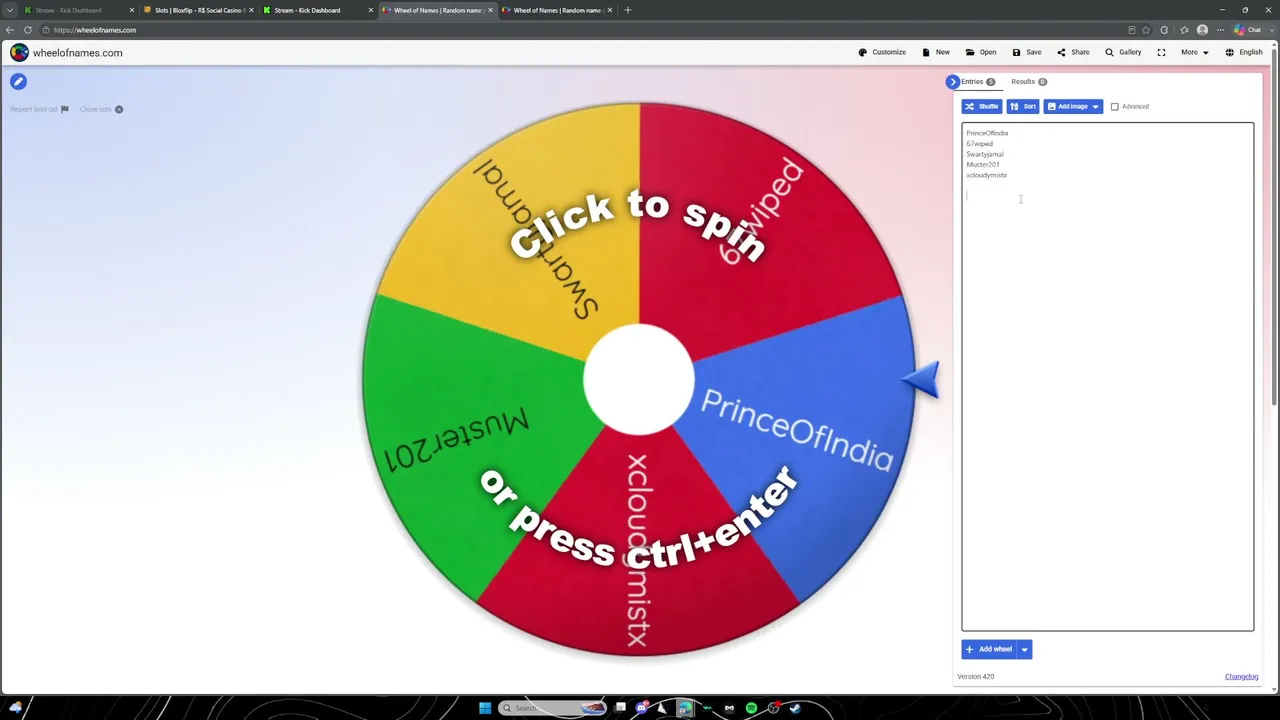Image resolution: width=1280 pixels, height=720 pixels.
Task: Open a new browser tab
Action: 627,10
